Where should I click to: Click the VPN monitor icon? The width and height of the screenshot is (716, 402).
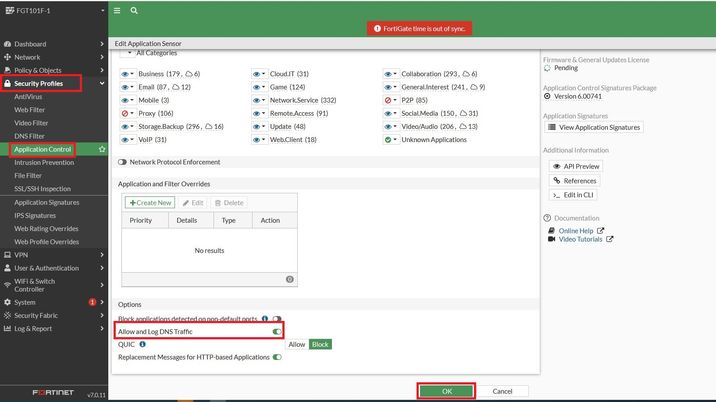(x=7, y=255)
